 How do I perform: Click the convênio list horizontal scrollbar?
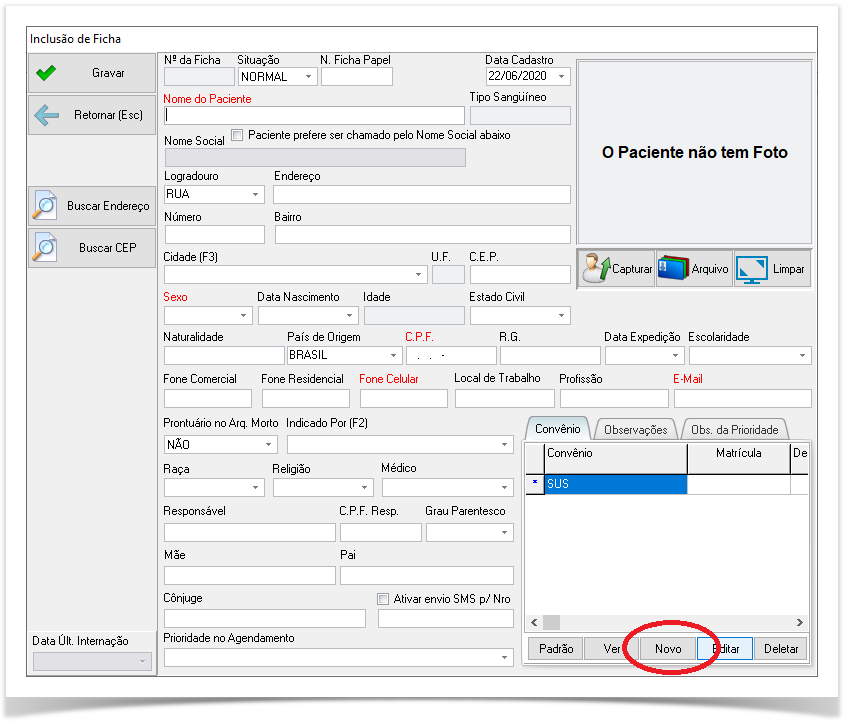click(x=665, y=622)
